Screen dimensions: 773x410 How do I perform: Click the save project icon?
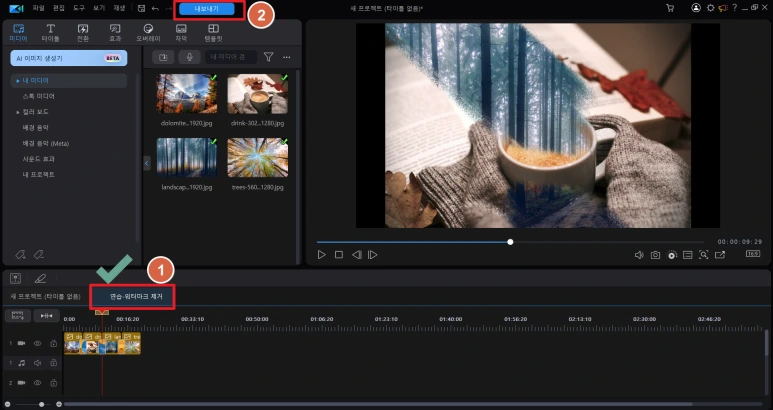pyautogui.click(x=141, y=8)
